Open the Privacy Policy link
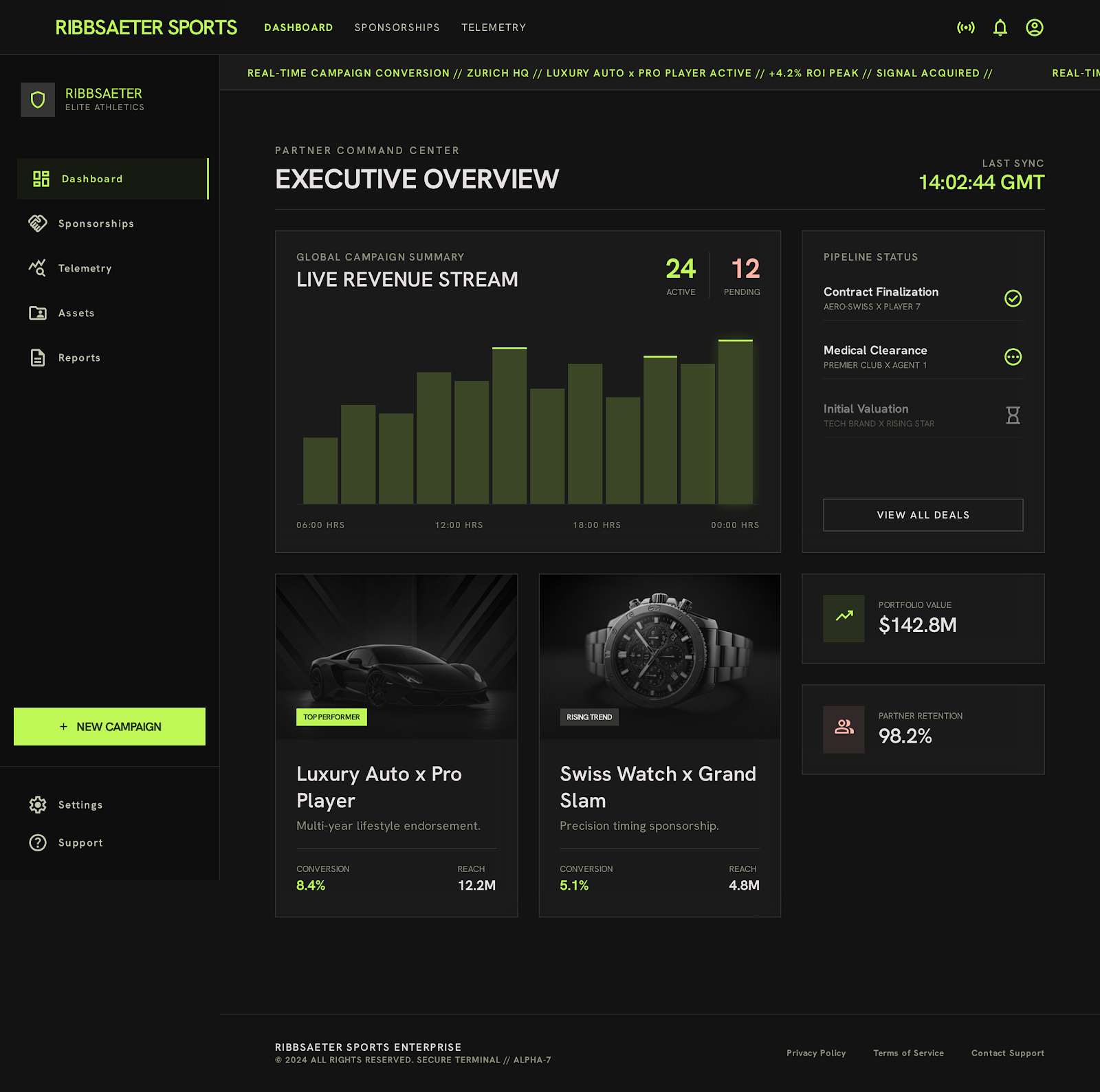The height and width of the screenshot is (1092, 1100). pyautogui.click(x=816, y=1053)
